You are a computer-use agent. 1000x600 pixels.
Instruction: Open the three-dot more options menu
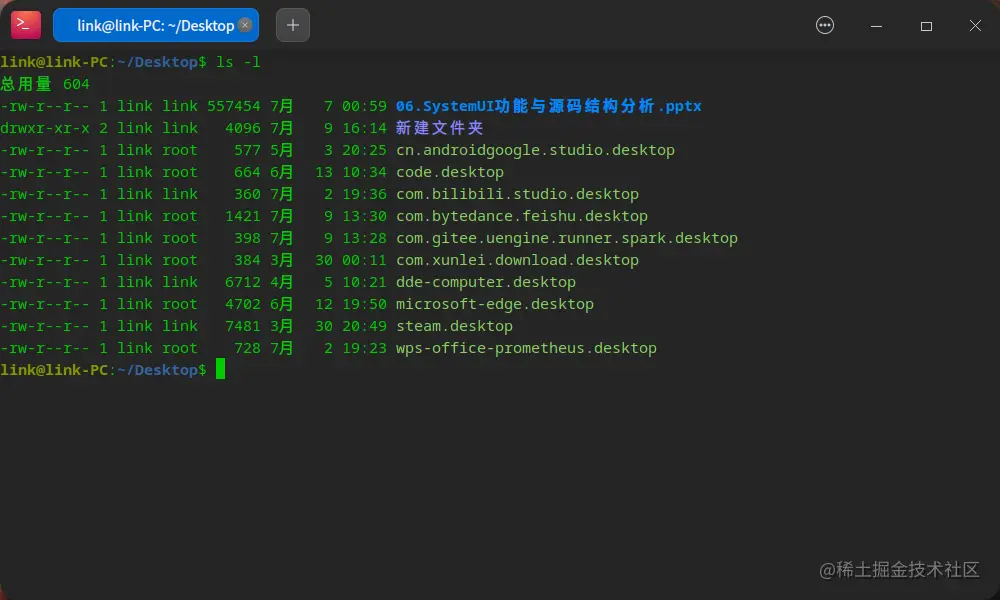tap(825, 26)
